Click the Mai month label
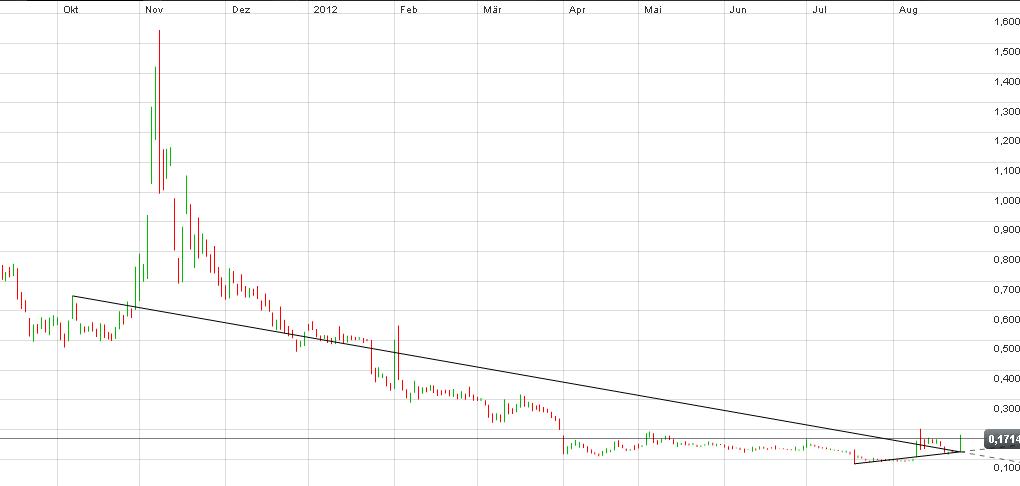This screenshot has width=1020, height=486. (x=654, y=9)
